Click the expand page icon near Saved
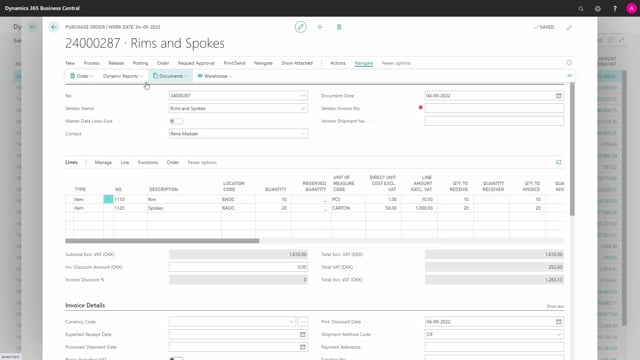This screenshot has width=640, height=360. coord(569,27)
